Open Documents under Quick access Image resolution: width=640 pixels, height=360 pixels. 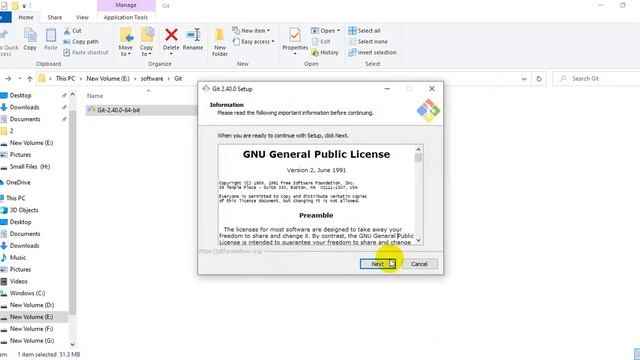click(25, 119)
